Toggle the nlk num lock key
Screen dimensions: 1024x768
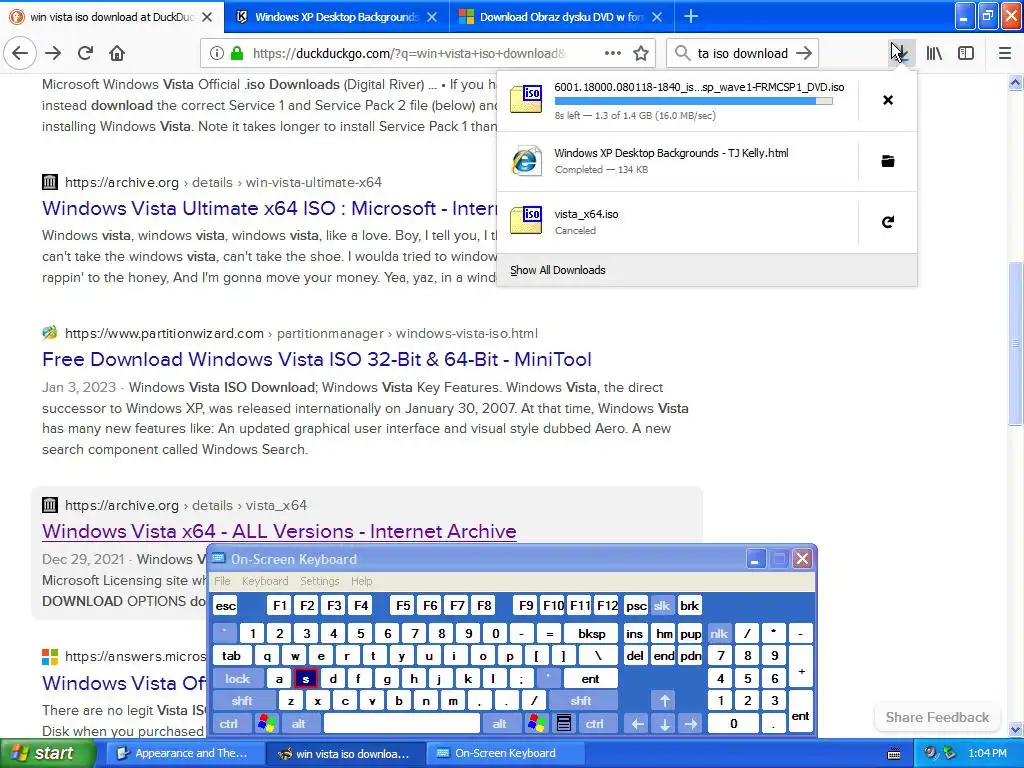coord(719,633)
